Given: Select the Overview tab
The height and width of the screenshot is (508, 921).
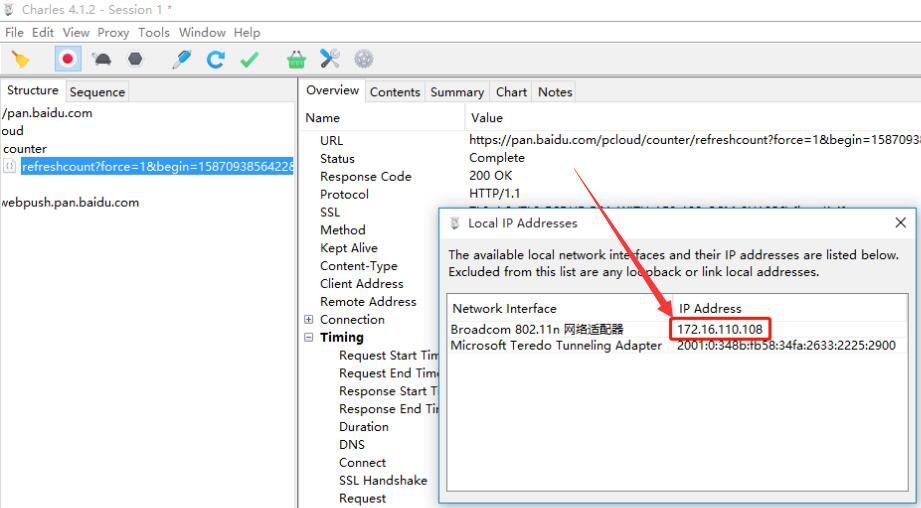Looking at the screenshot, I should coord(332,90).
